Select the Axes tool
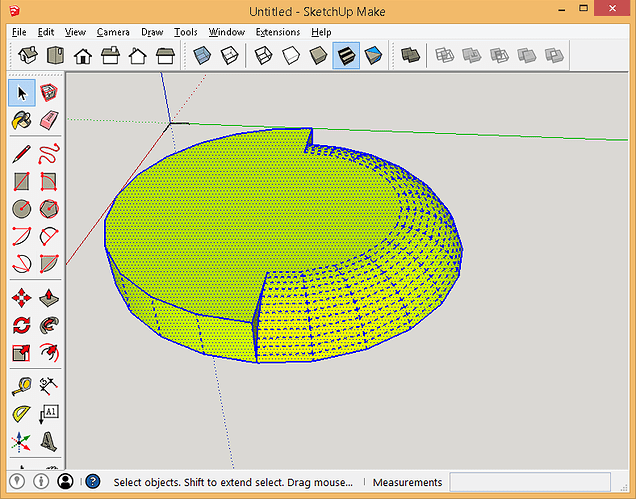The height and width of the screenshot is (499, 636). coord(22,441)
